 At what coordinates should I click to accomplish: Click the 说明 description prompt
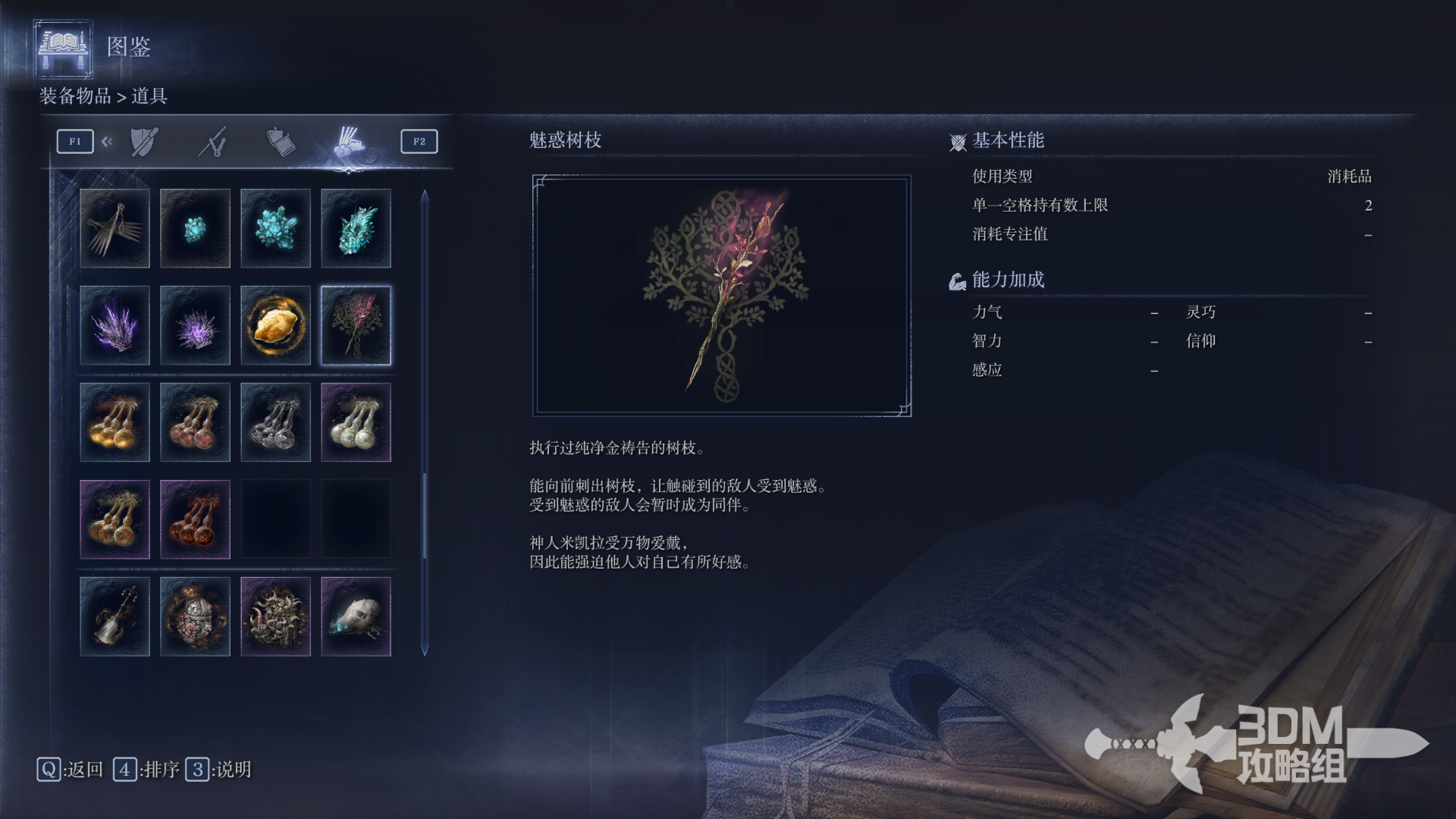[x=218, y=770]
